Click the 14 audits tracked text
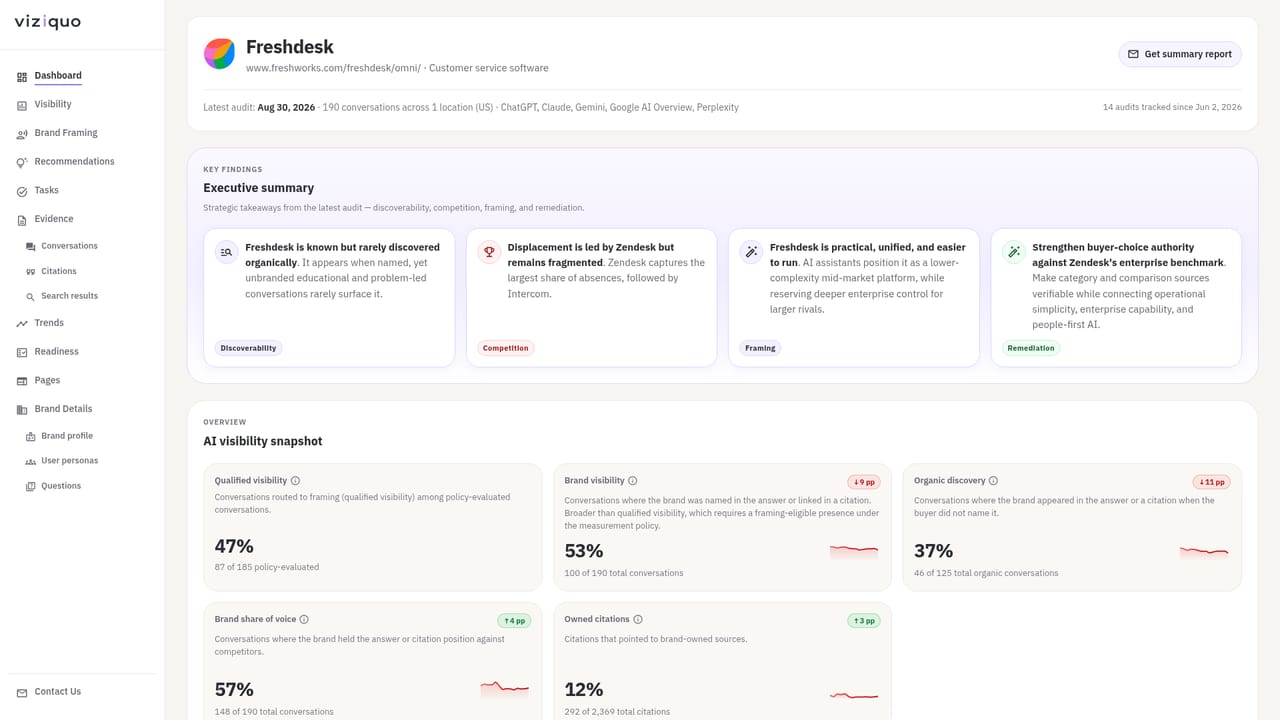Viewport: 1280px width, 720px height. (x=1172, y=107)
